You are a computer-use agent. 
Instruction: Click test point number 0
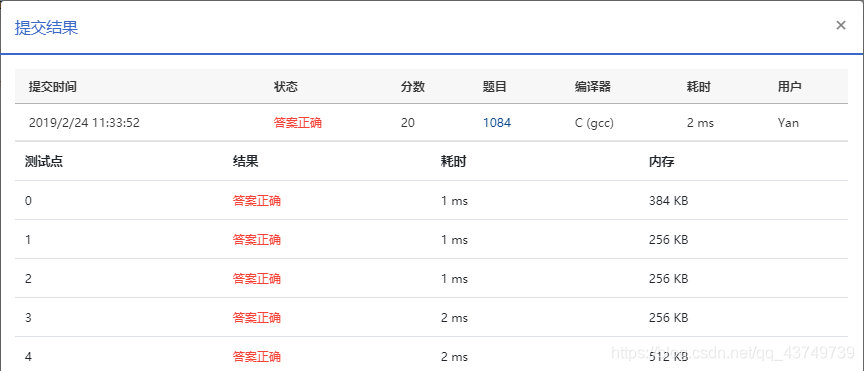click(x=28, y=201)
